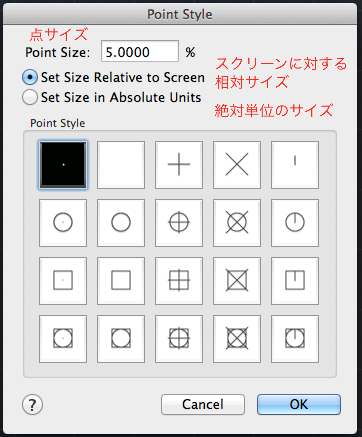This screenshot has height=437, width=362.
Task: Choose circle-in-square with plus style
Action: pyautogui.click(x=179, y=339)
